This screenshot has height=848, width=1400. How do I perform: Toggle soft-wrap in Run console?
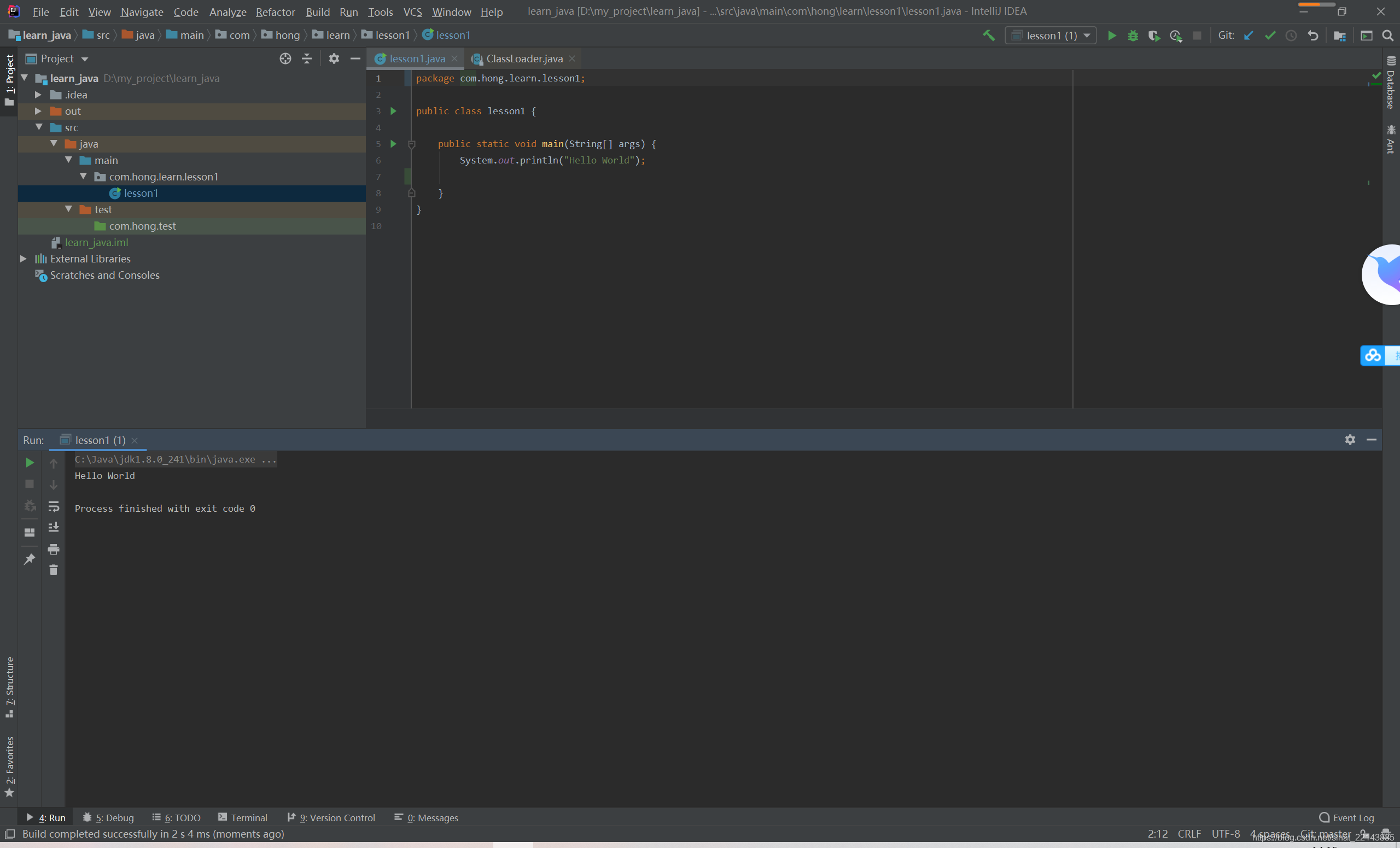(54, 506)
